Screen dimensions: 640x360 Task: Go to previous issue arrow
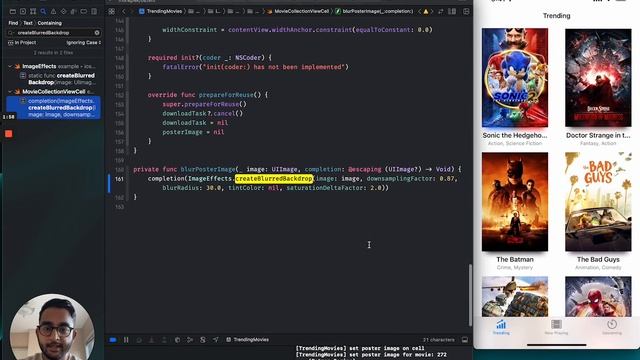(x=420, y=11)
